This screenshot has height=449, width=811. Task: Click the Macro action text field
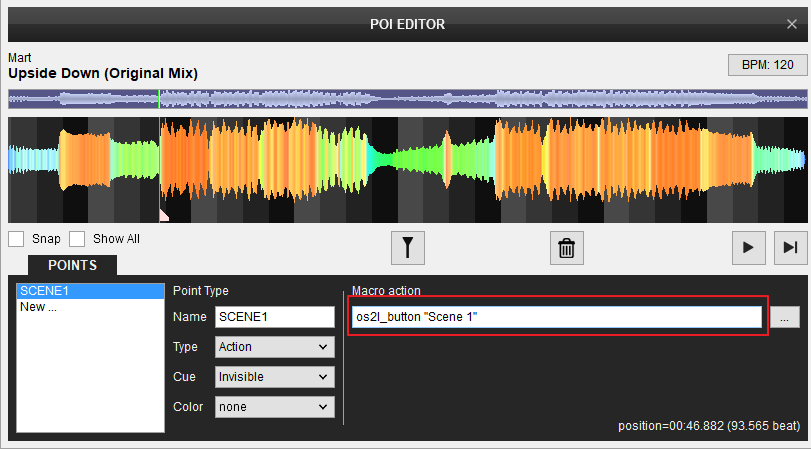tap(556, 317)
